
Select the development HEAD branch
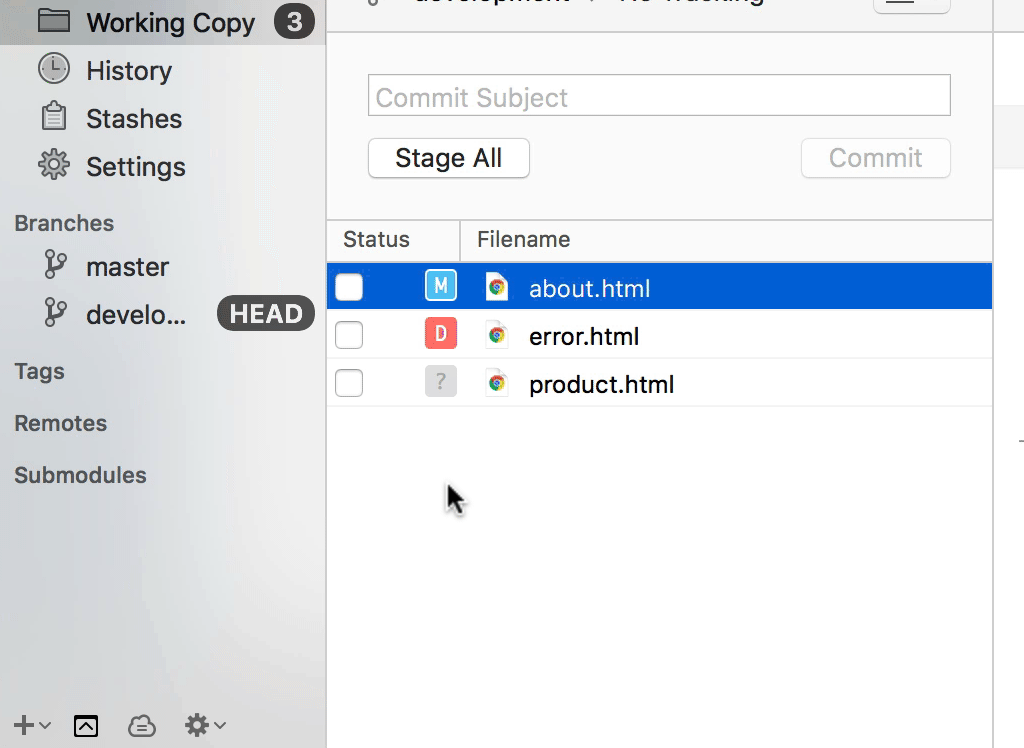point(136,315)
